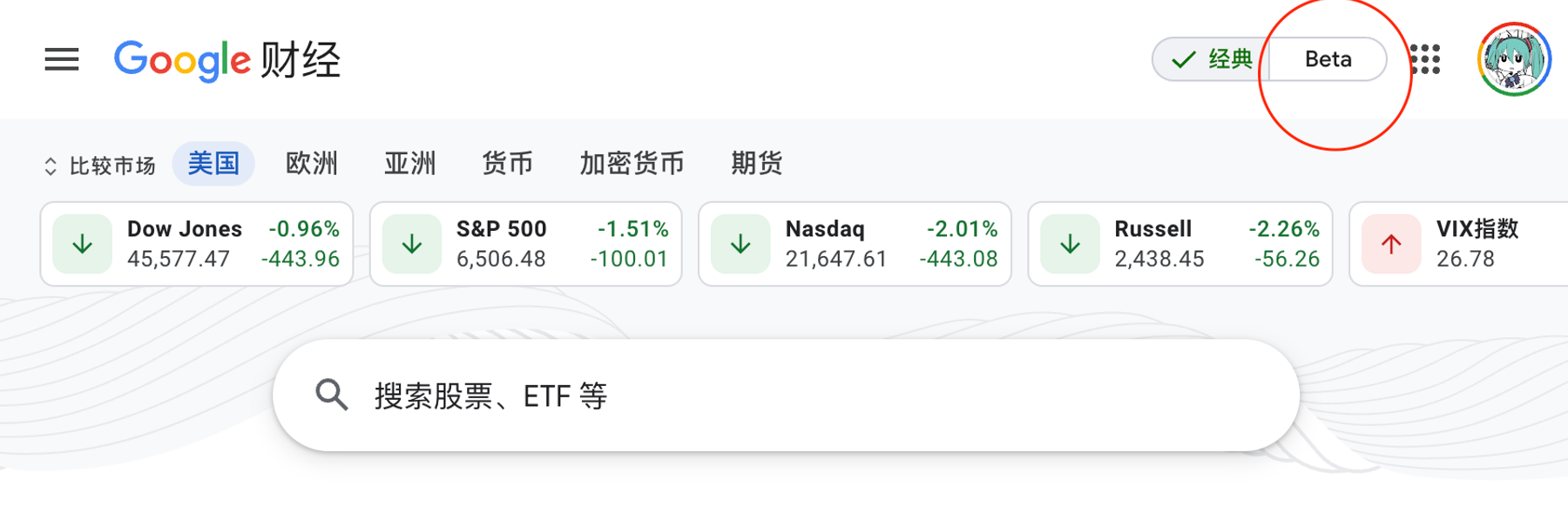Open the 货币 markets view
The height and width of the screenshot is (507, 1568).
click(508, 164)
